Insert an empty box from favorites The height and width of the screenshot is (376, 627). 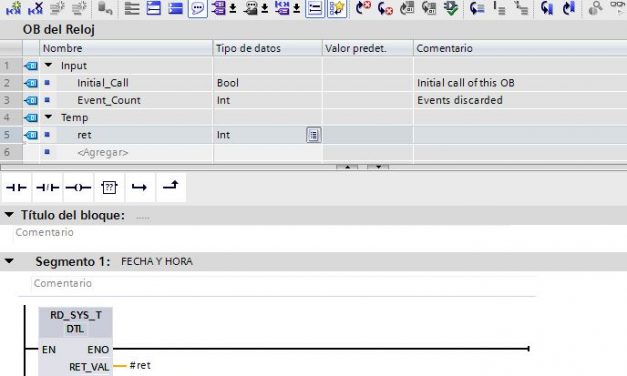pos(109,187)
